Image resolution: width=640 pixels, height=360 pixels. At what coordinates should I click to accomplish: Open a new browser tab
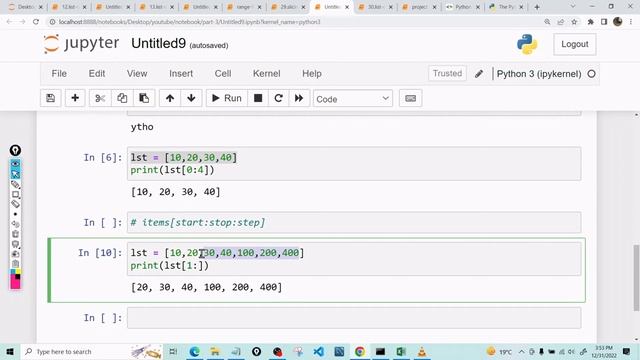(537, 7)
